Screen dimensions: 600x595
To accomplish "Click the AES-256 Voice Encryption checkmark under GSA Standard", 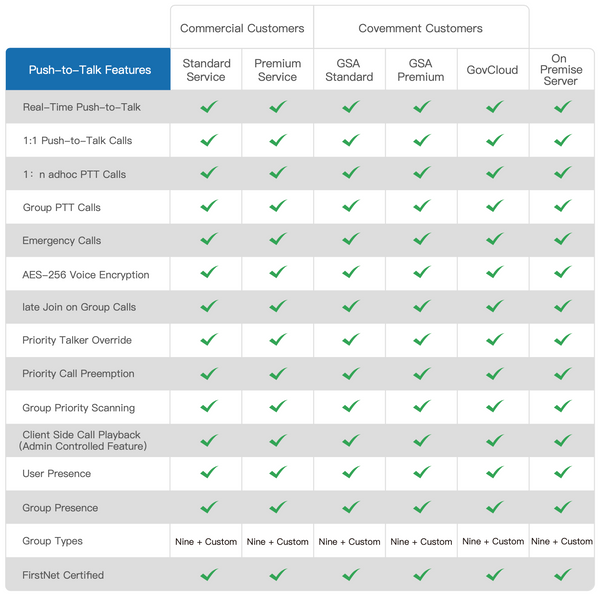I will (x=351, y=272).
